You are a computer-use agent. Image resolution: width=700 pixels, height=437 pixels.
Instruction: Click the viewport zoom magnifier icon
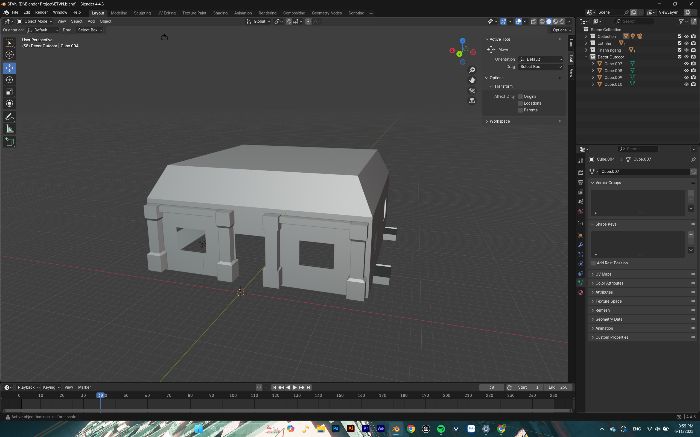pyautogui.click(x=472, y=71)
